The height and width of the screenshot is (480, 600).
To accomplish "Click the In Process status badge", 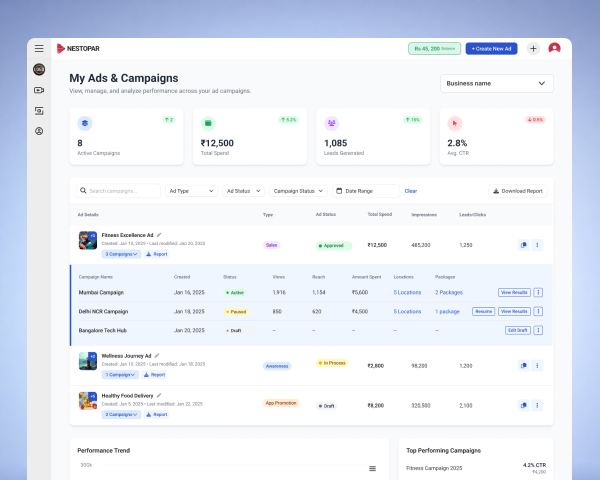I will pos(332,363).
